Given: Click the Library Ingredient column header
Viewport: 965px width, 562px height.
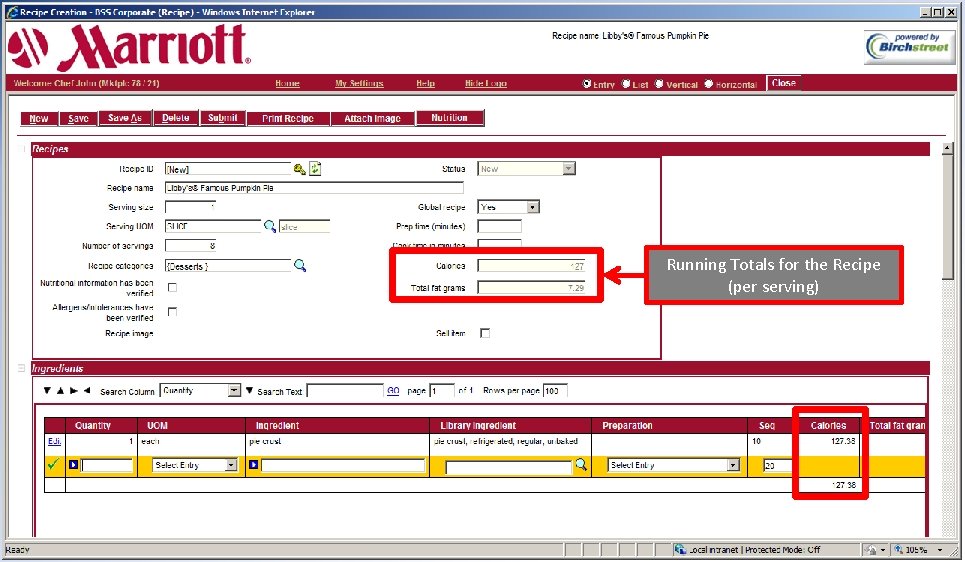Looking at the screenshot, I should 510,425.
